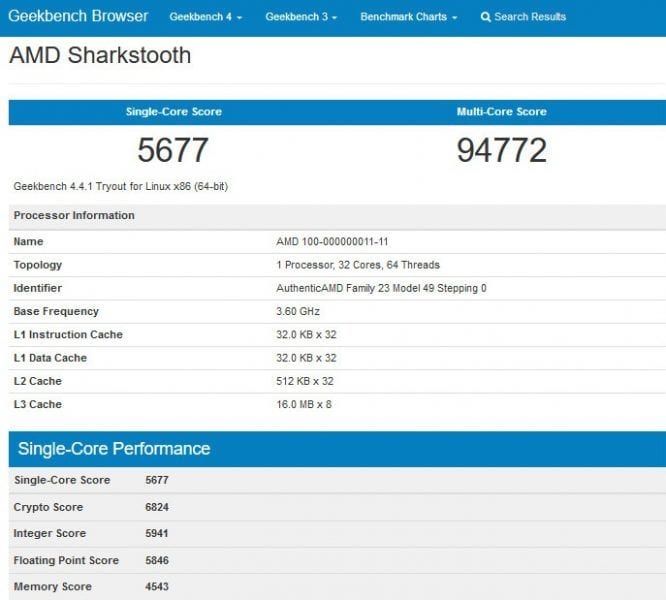Select the Crypto Score value 6824
The height and width of the screenshot is (600, 666).
[x=157, y=507]
